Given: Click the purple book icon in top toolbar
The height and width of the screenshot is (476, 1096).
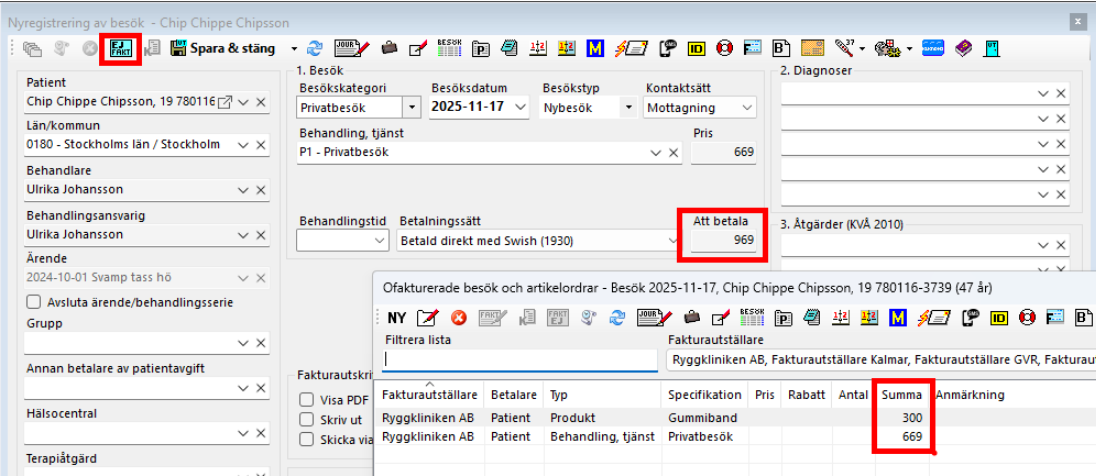Looking at the screenshot, I should tap(963, 48).
